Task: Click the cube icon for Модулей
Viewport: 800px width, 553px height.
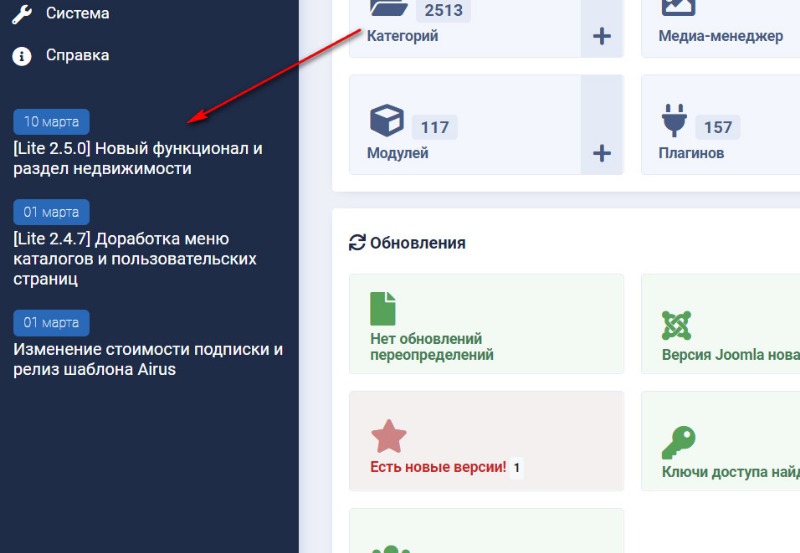Action: click(x=386, y=122)
